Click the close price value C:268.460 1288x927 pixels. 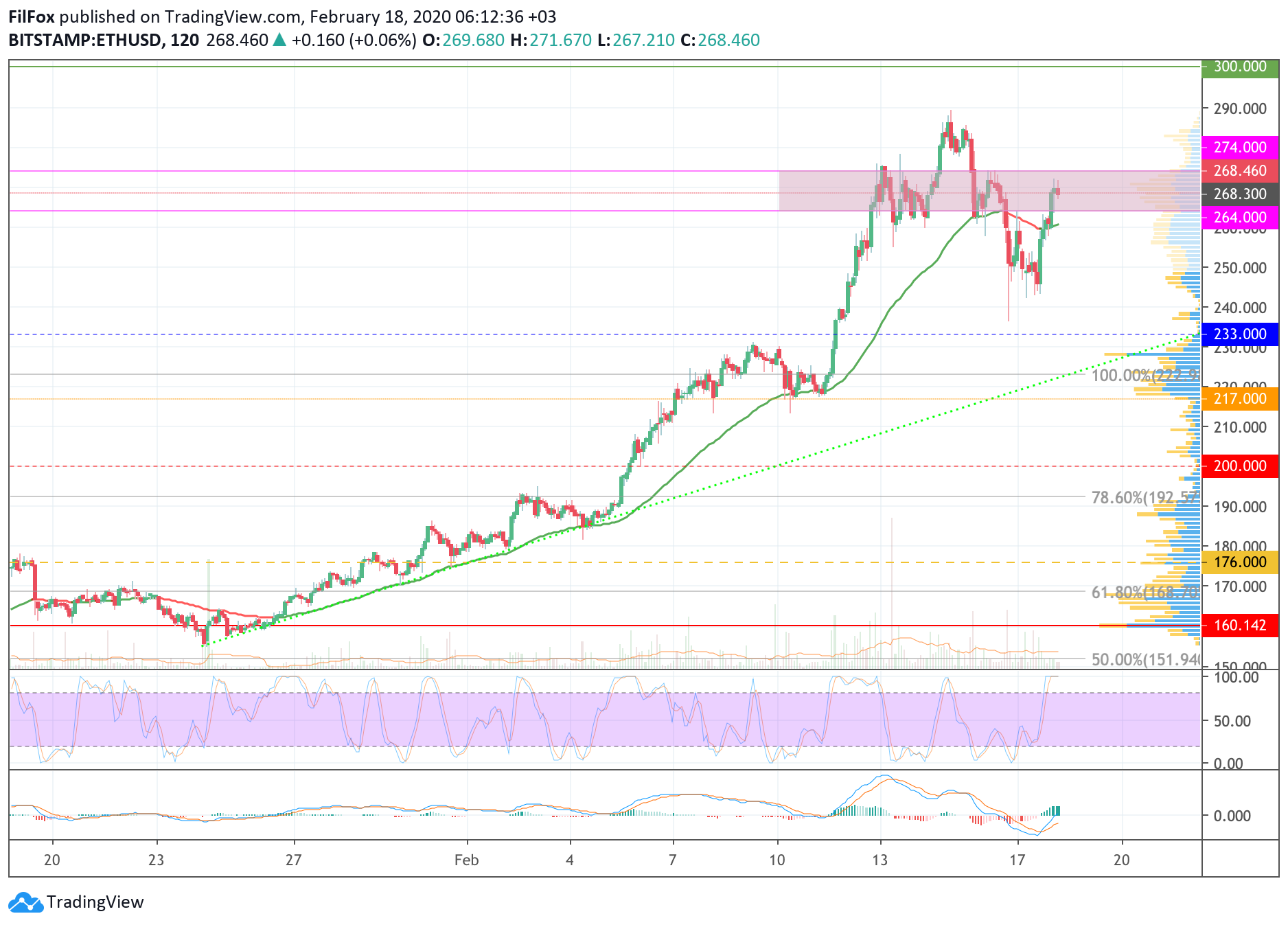coord(720,40)
